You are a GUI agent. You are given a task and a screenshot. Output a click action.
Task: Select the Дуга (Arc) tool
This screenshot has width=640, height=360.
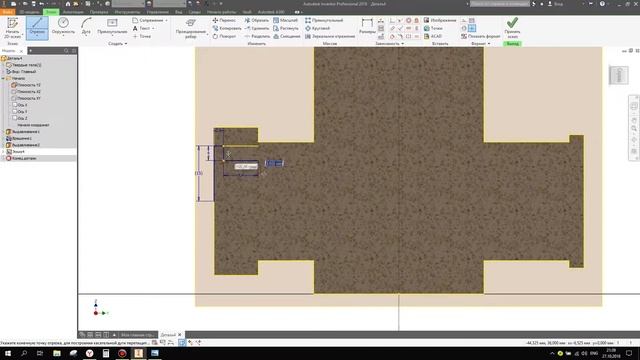click(86, 27)
